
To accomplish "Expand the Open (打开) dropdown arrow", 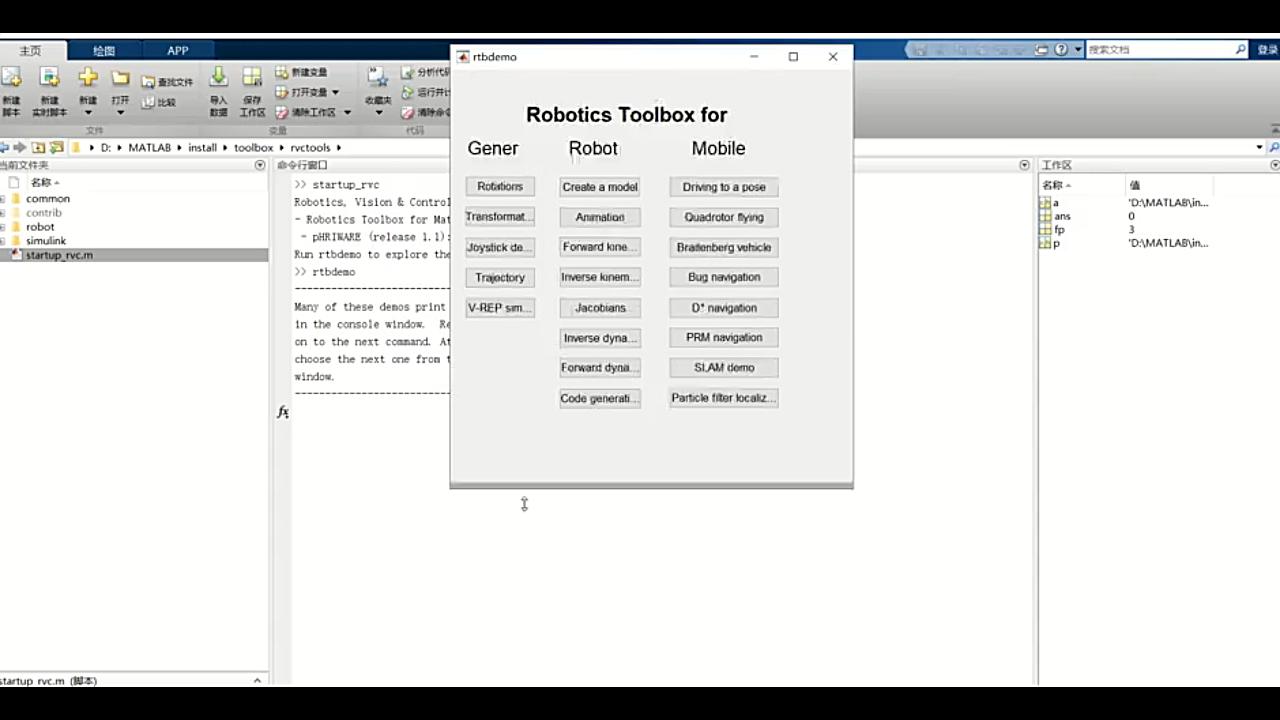I will tap(120, 112).
